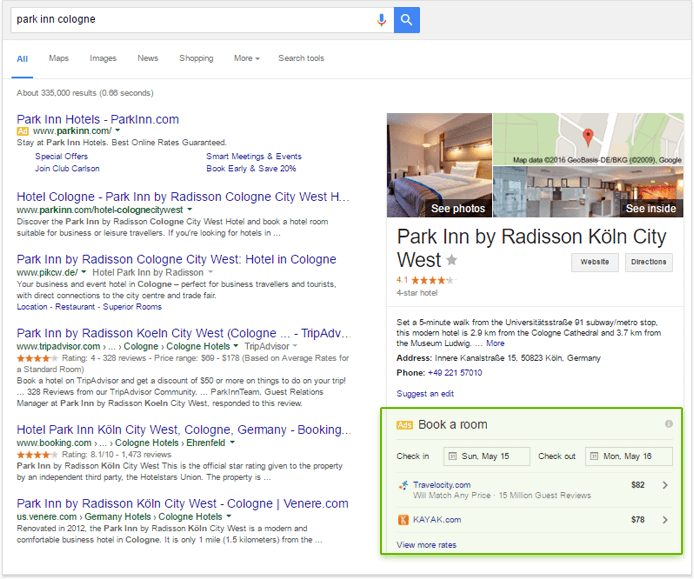Click the Directions button

648,262
